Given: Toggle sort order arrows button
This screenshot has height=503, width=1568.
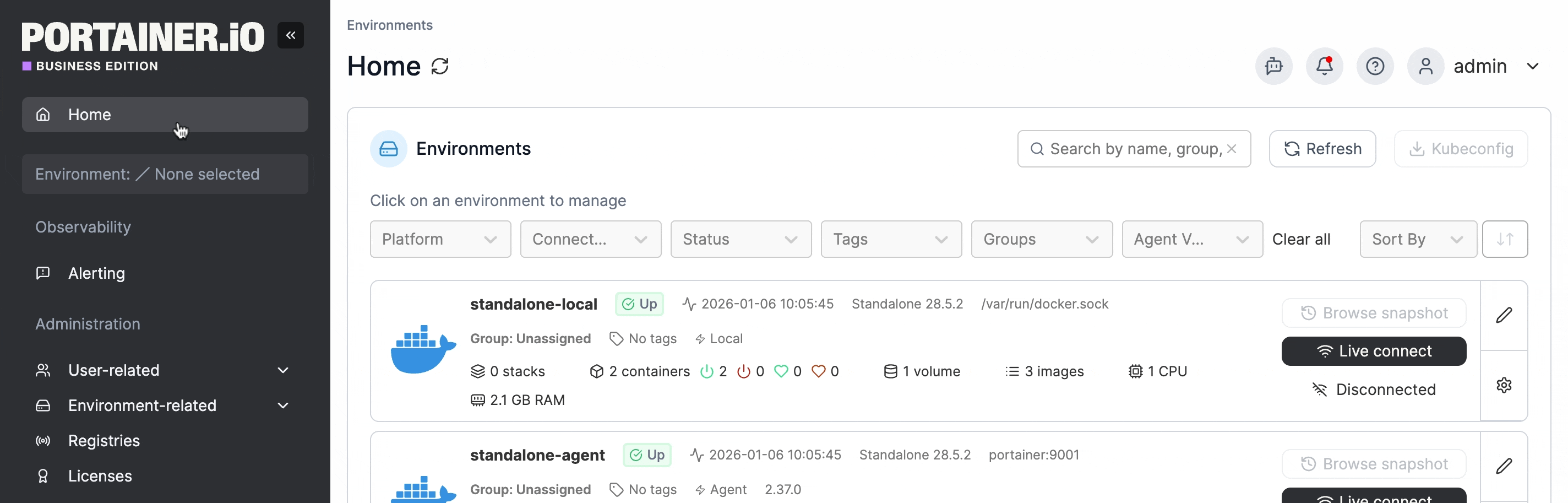Looking at the screenshot, I should [x=1504, y=239].
